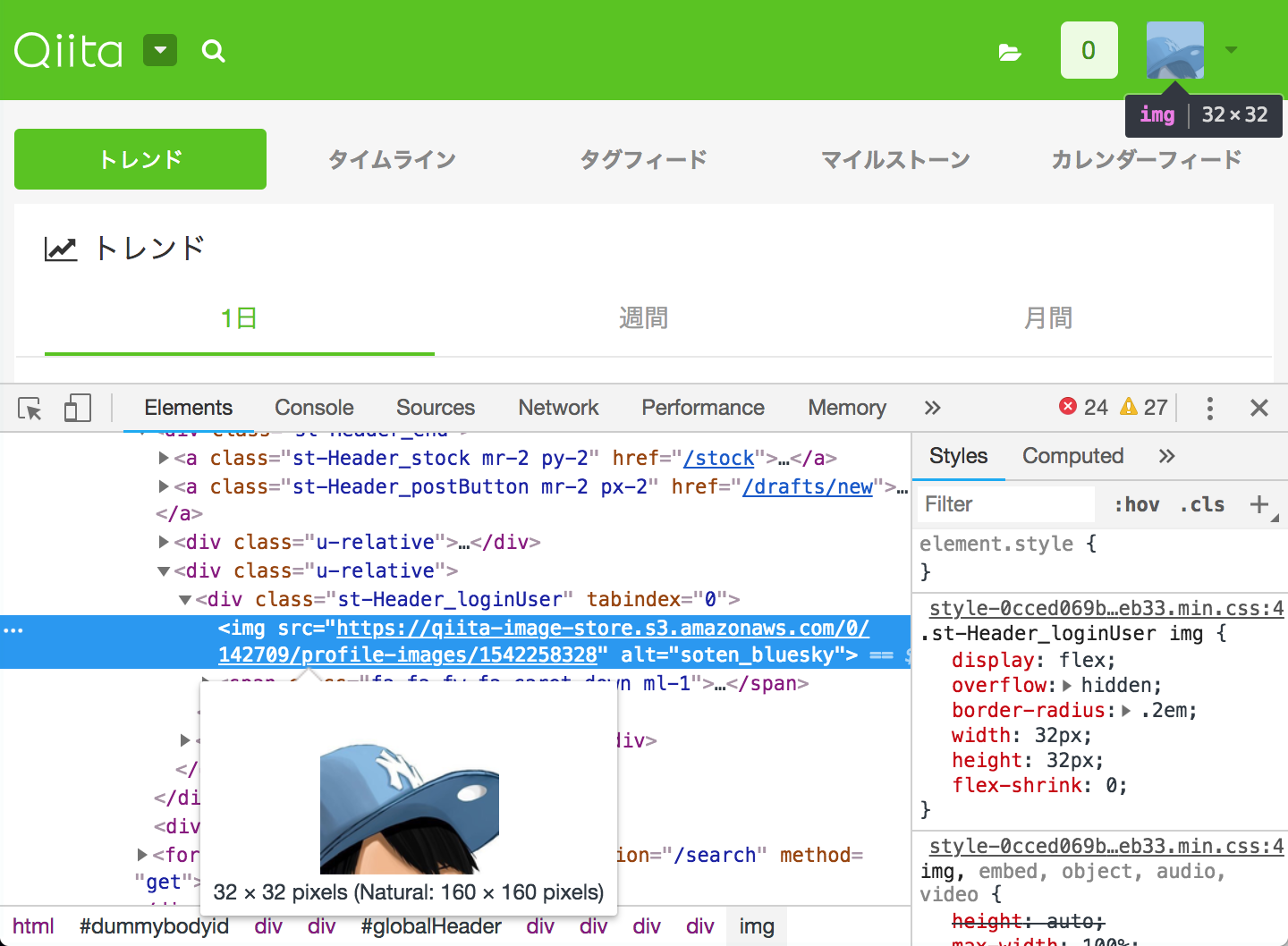The image size is (1288, 946).
Task: Select the タイムライン feed tab
Action: click(x=392, y=160)
